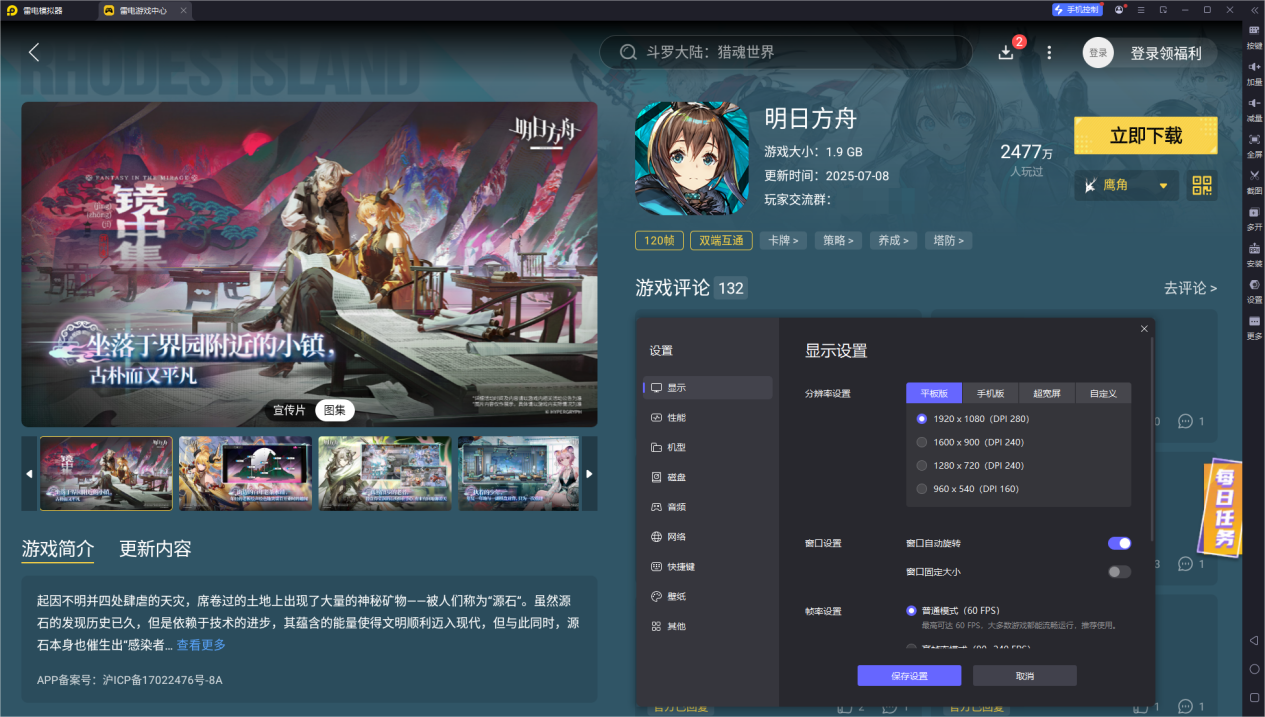
Task: Click the circular 登录 avatar button
Action: pos(1098,53)
